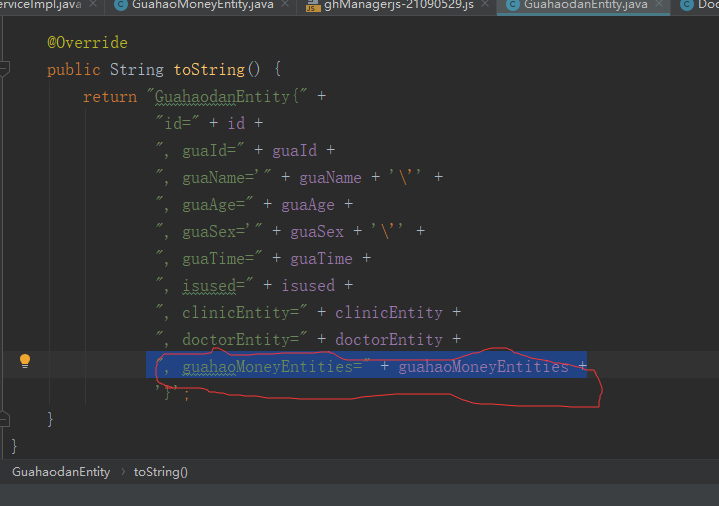Image resolution: width=719 pixels, height=506 pixels.
Task: Open ghManagerjs-21090529.js tab
Action: point(398,5)
